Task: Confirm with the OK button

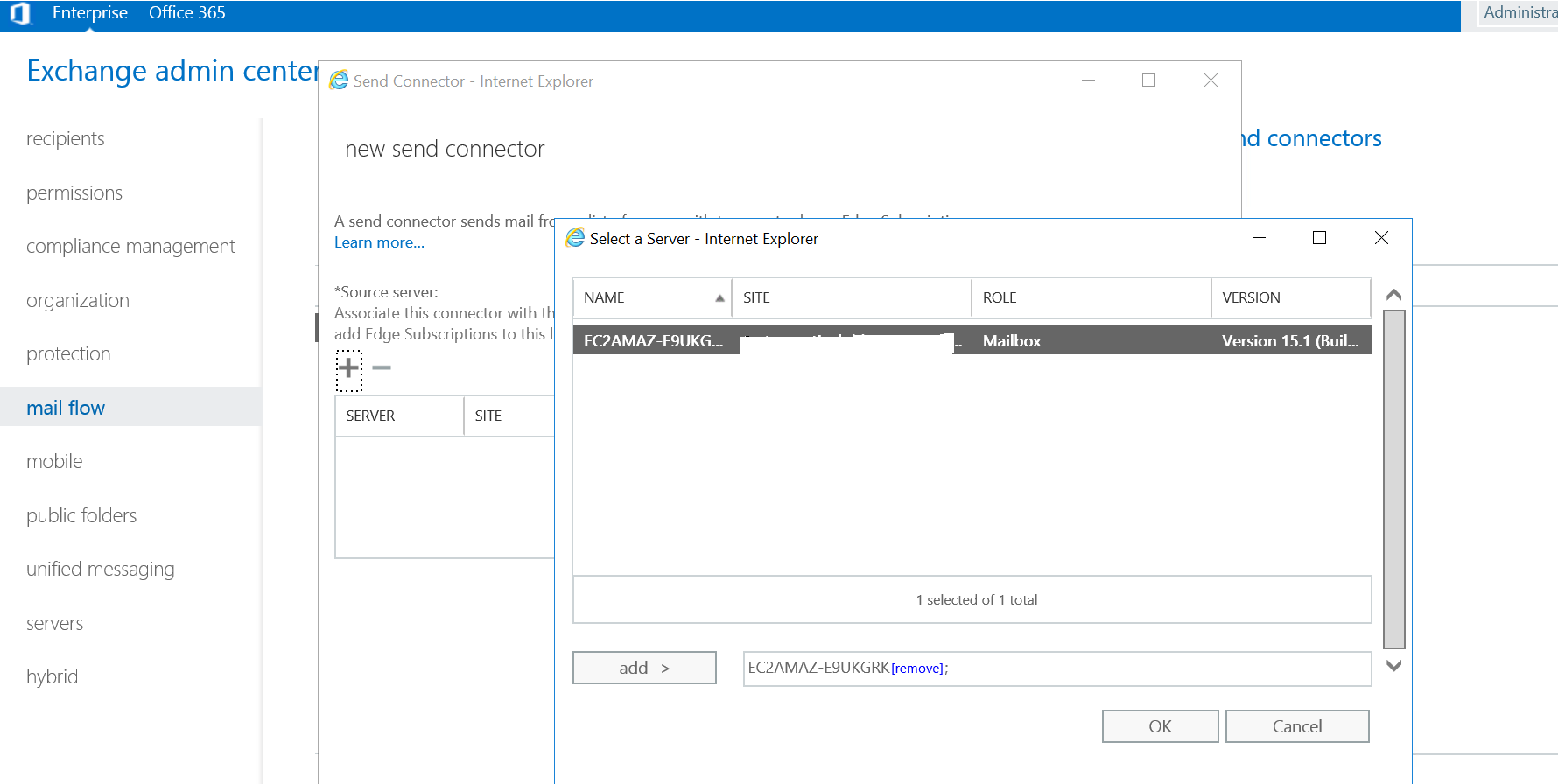Action: click(x=1161, y=726)
